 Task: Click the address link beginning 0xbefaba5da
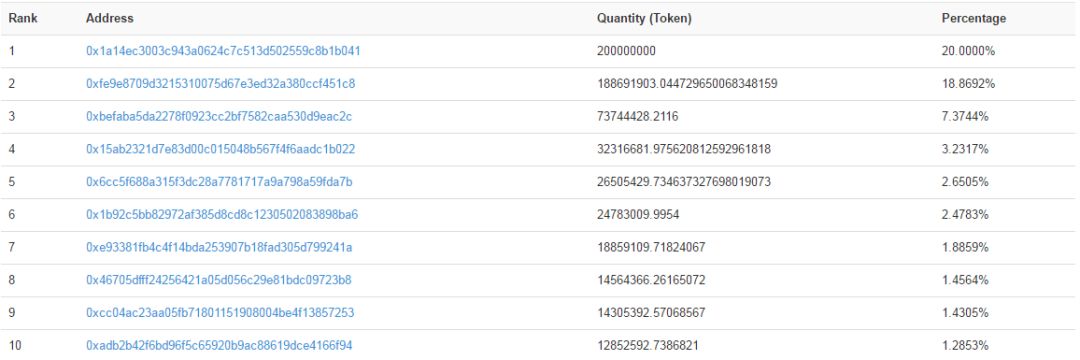pos(218,116)
